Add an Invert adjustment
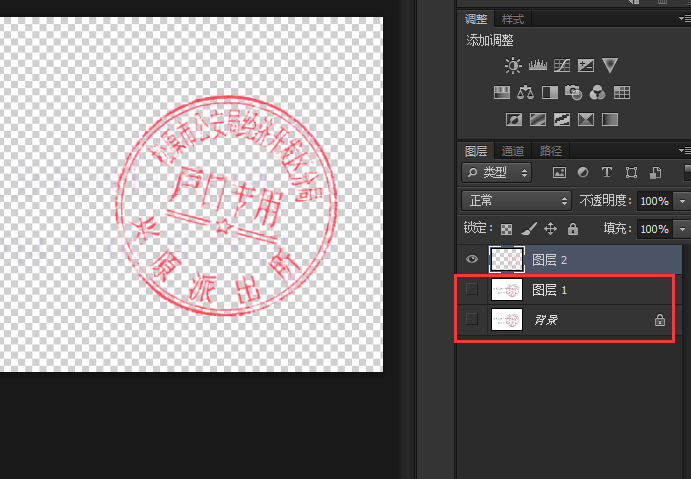 pyautogui.click(x=514, y=119)
